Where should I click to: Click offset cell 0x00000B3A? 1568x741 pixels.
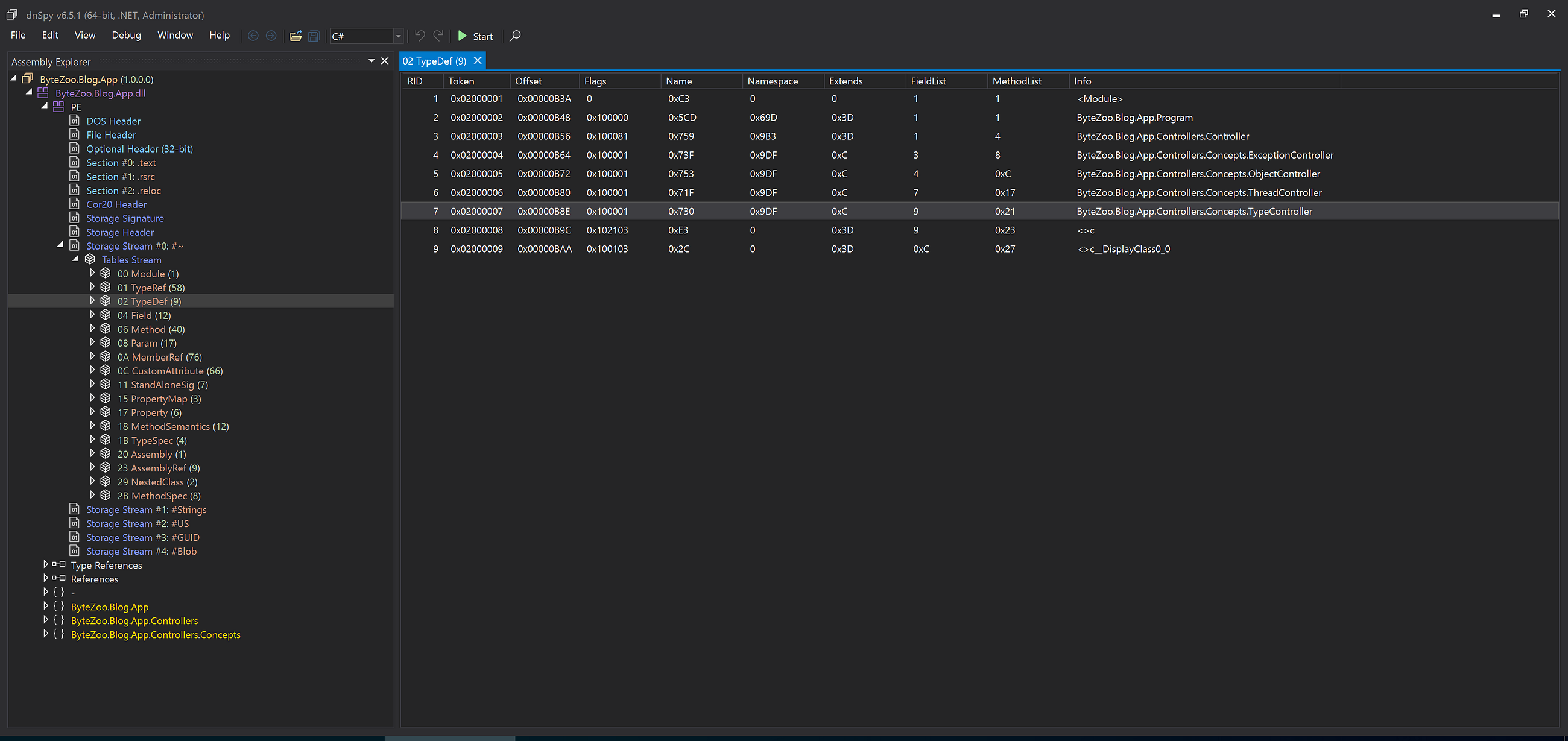click(544, 98)
